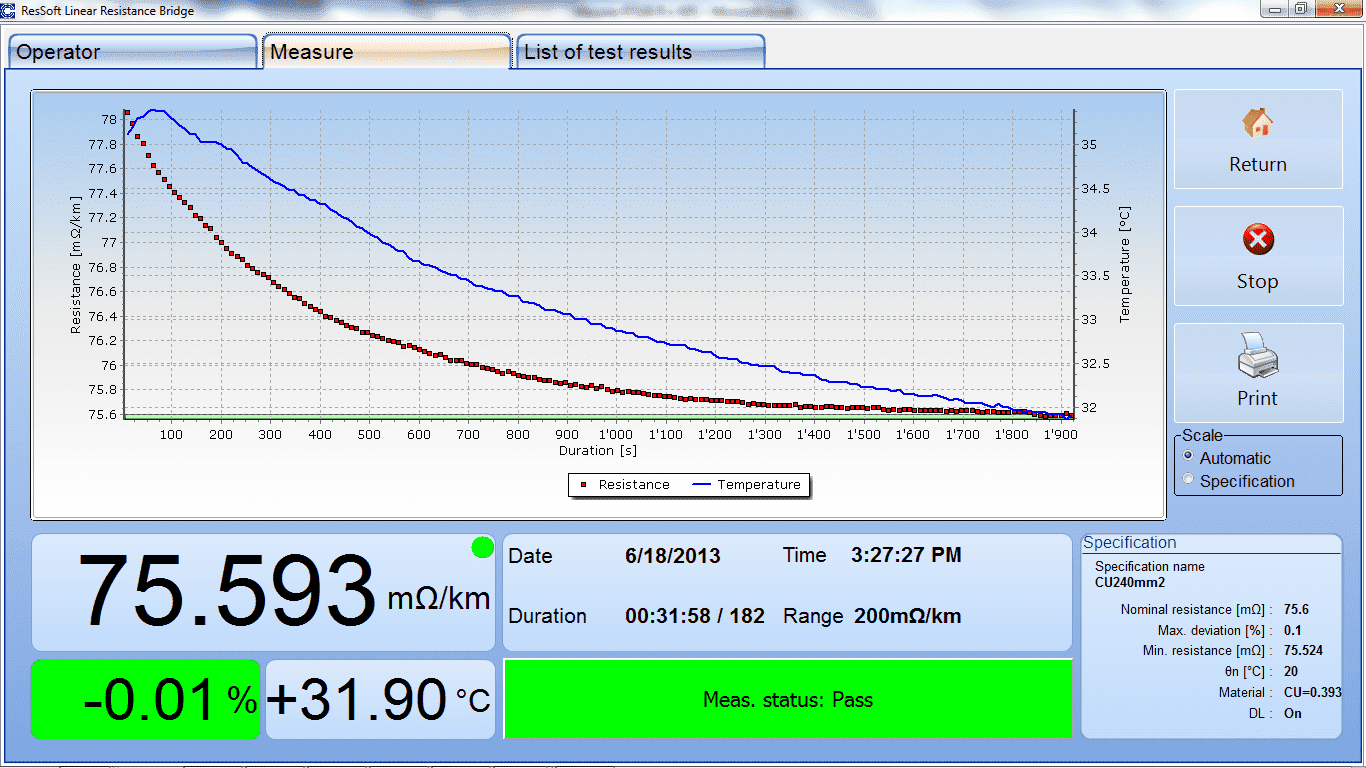The width and height of the screenshot is (1366, 768).
Task: Click the +31.90 °C temperature reading
Action: [x=379, y=699]
